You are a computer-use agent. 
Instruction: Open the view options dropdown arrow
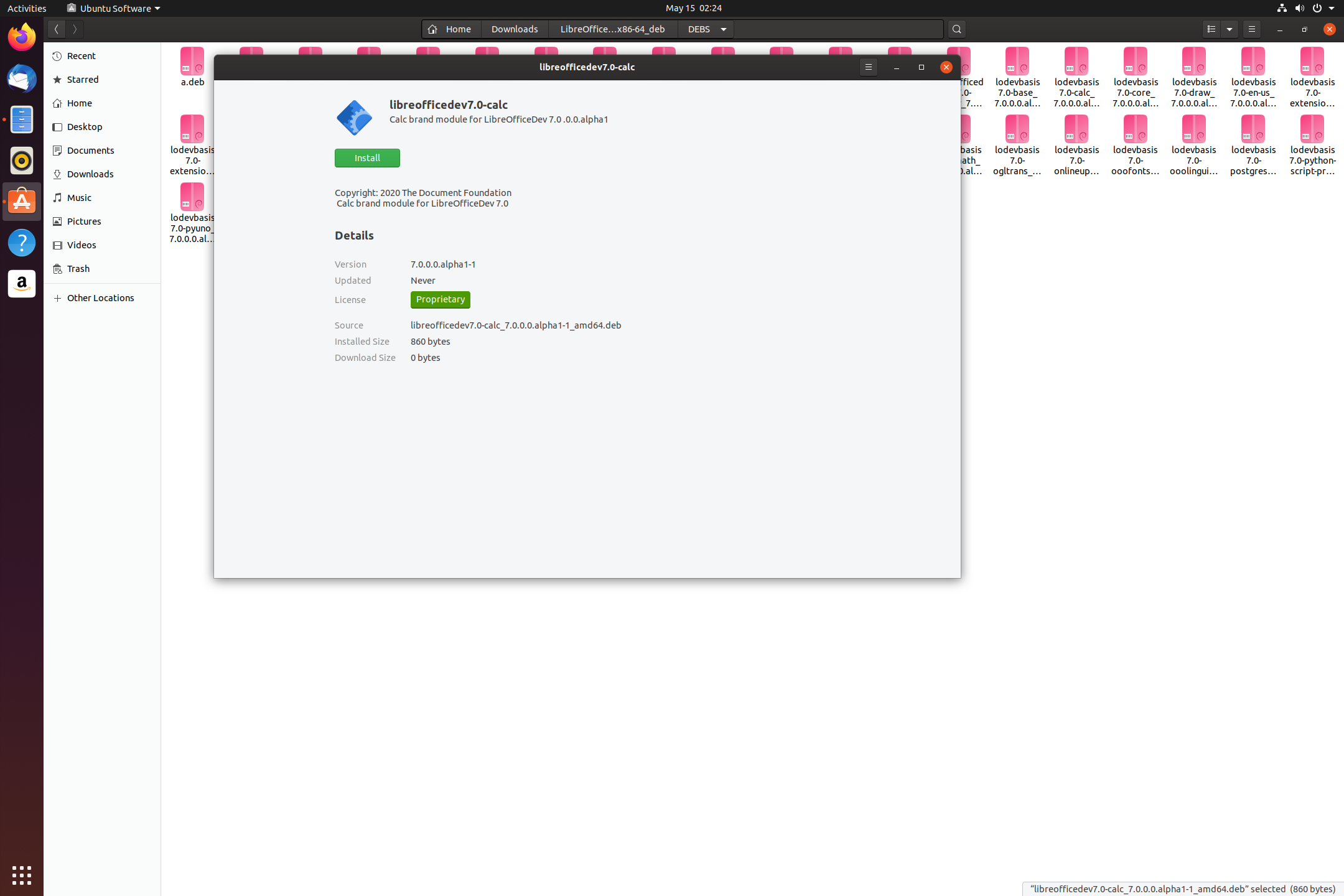(x=1230, y=29)
